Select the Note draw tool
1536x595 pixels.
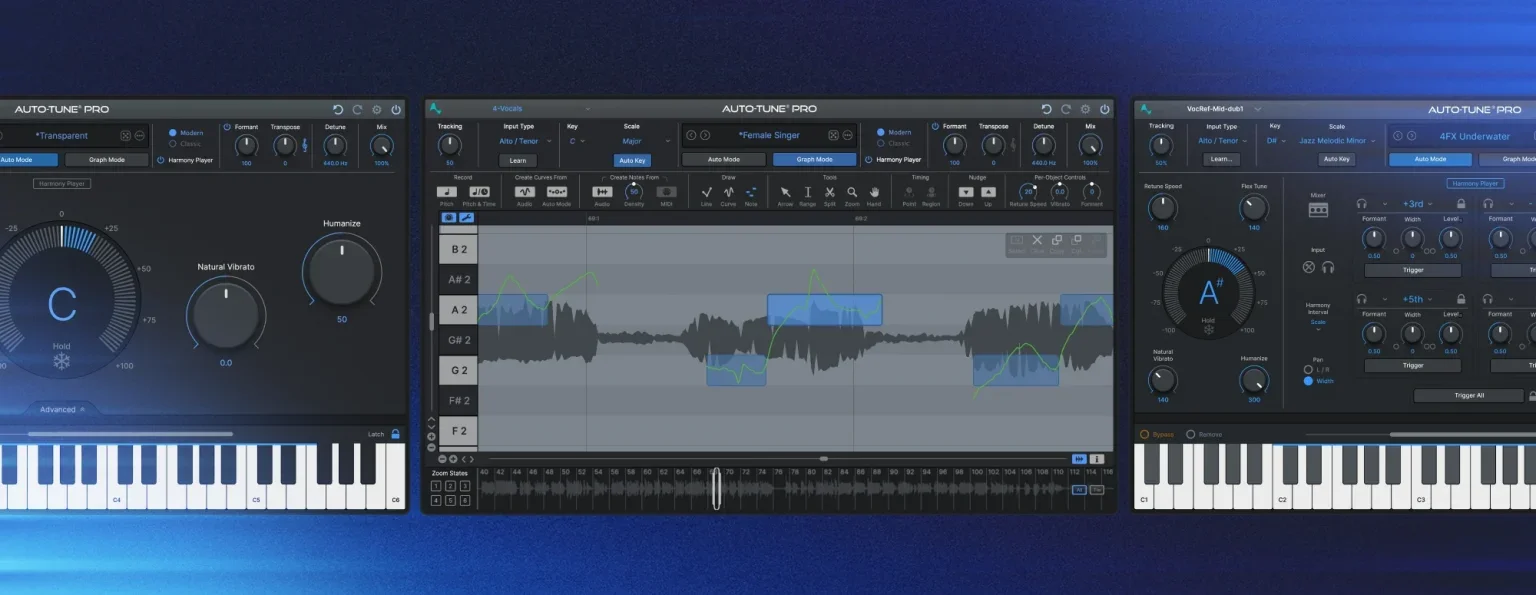[751, 191]
